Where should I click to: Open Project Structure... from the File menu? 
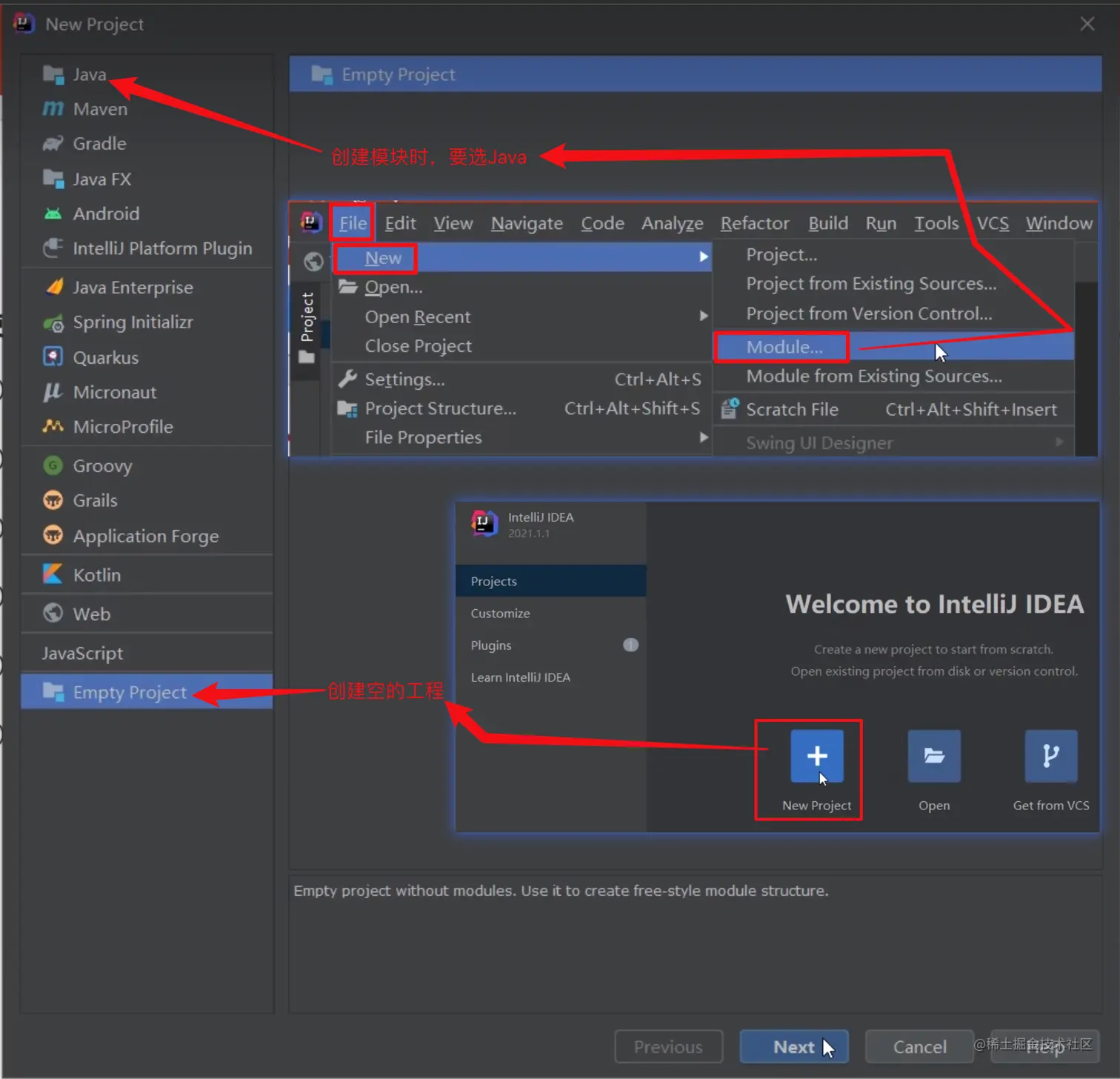(522, 408)
